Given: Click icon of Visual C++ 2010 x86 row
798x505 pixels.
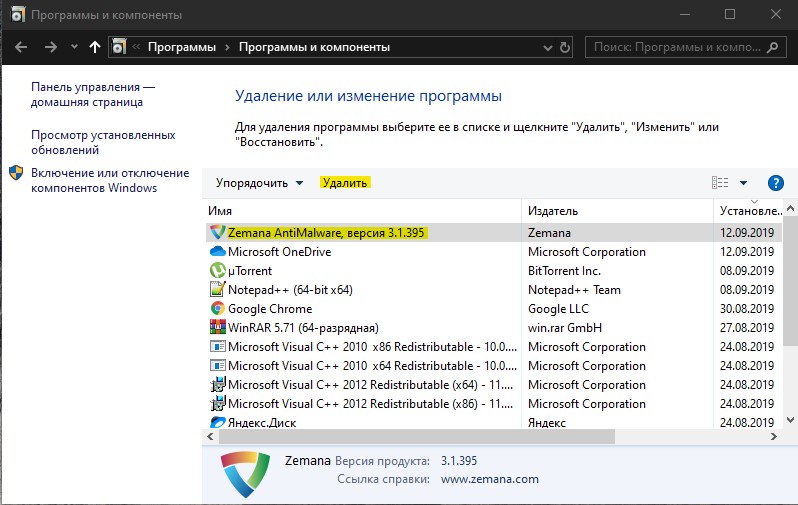Looking at the screenshot, I should point(218,347).
